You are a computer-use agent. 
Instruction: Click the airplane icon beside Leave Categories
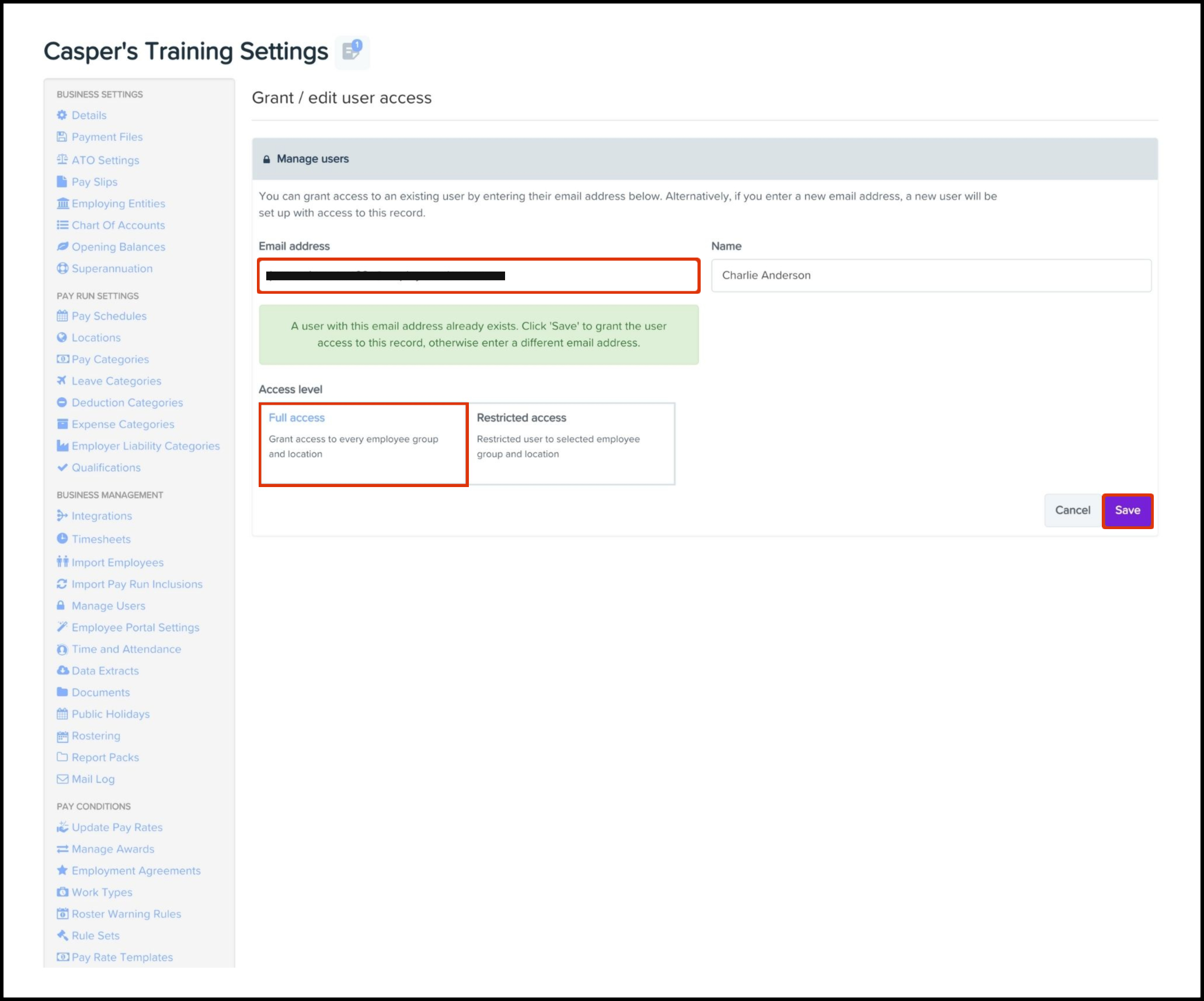(x=62, y=381)
